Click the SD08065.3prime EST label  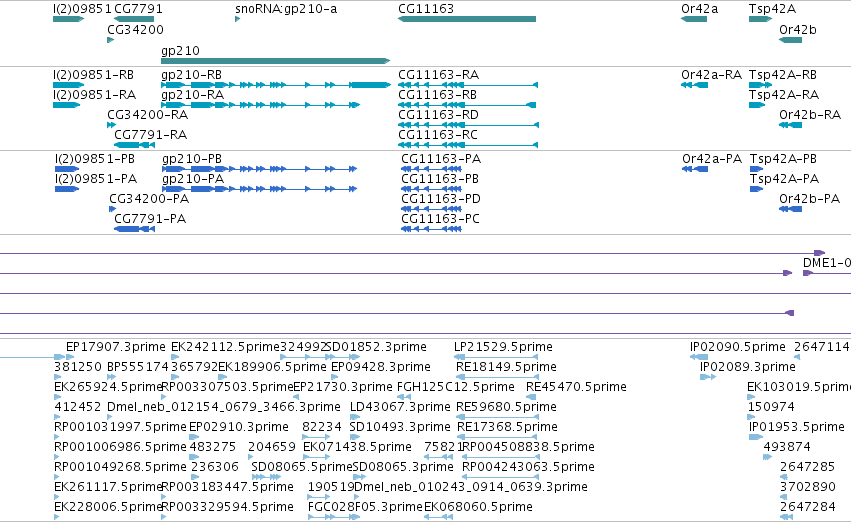click(x=403, y=467)
